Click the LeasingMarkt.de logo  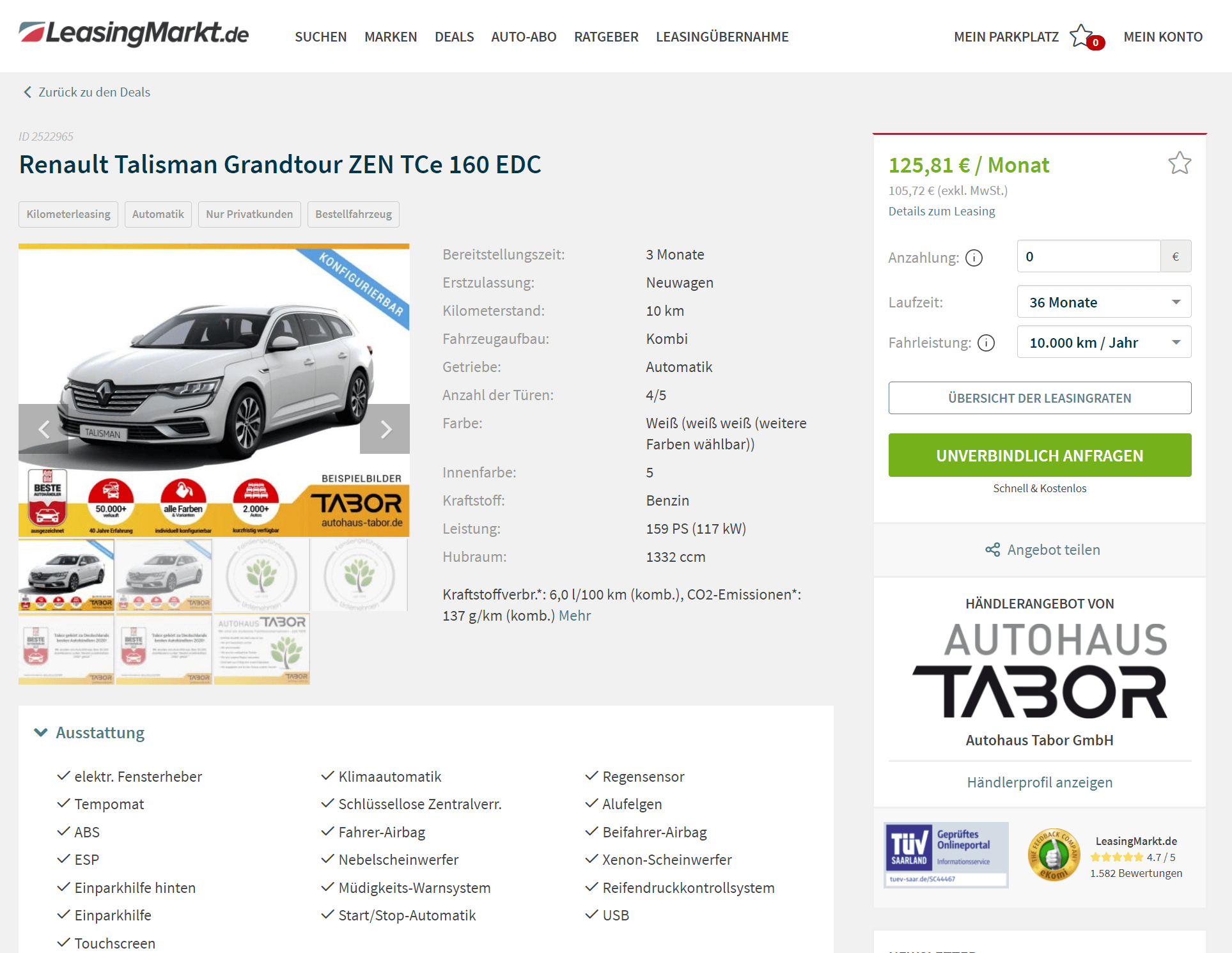coord(134,34)
